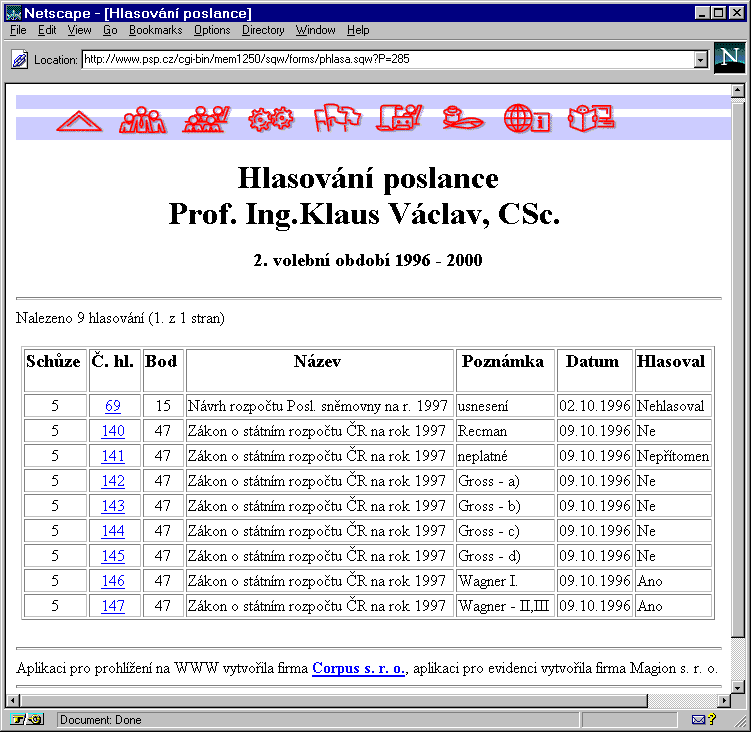Open vote number 145 link
751x732 pixels.
[113, 556]
